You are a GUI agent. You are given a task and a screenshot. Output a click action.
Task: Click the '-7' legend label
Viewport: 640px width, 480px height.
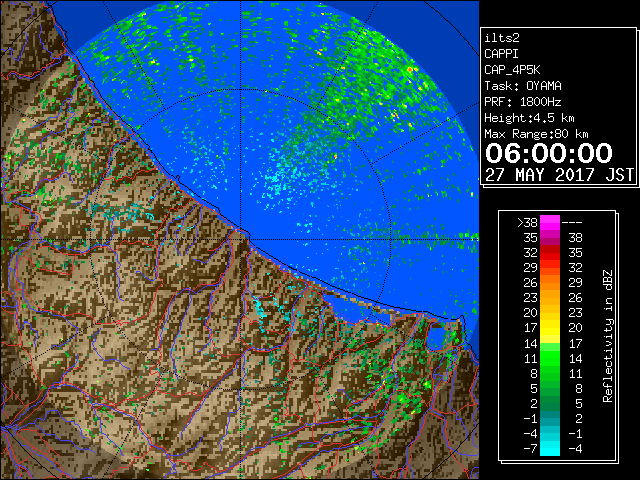point(530,448)
